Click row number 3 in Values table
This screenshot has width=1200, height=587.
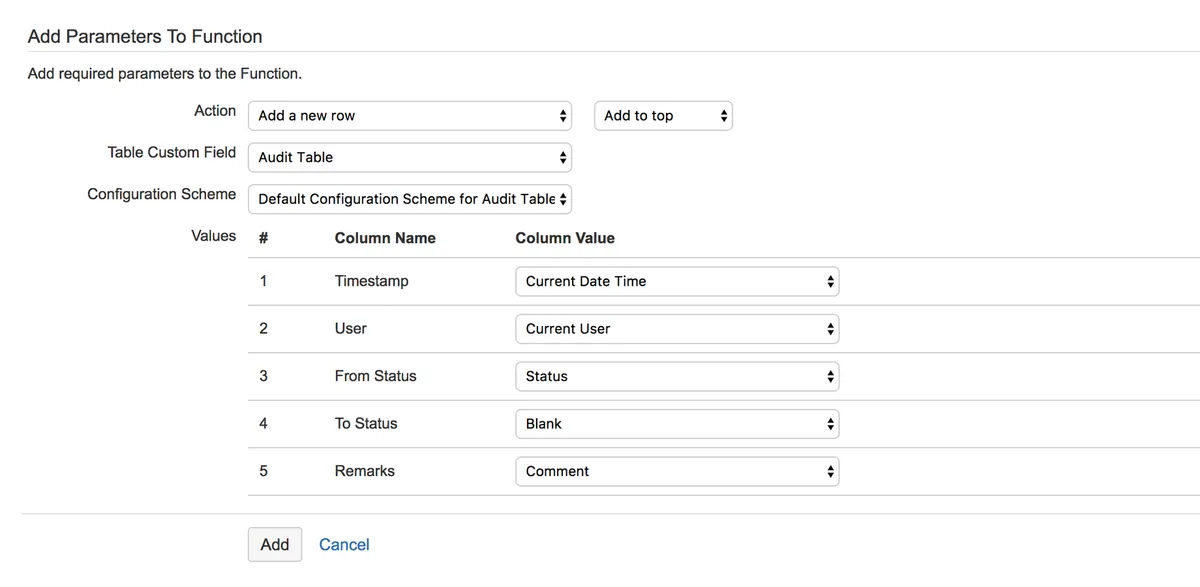click(263, 376)
